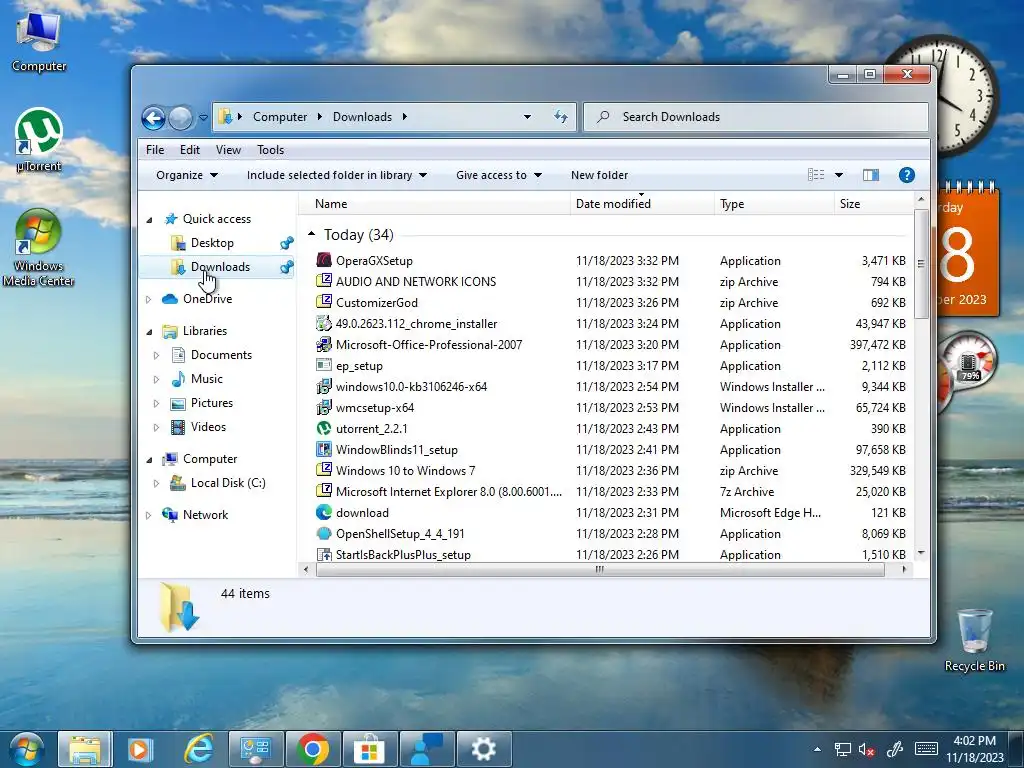Select the Videos library
Screen dimensions: 1024x768
(208, 427)
